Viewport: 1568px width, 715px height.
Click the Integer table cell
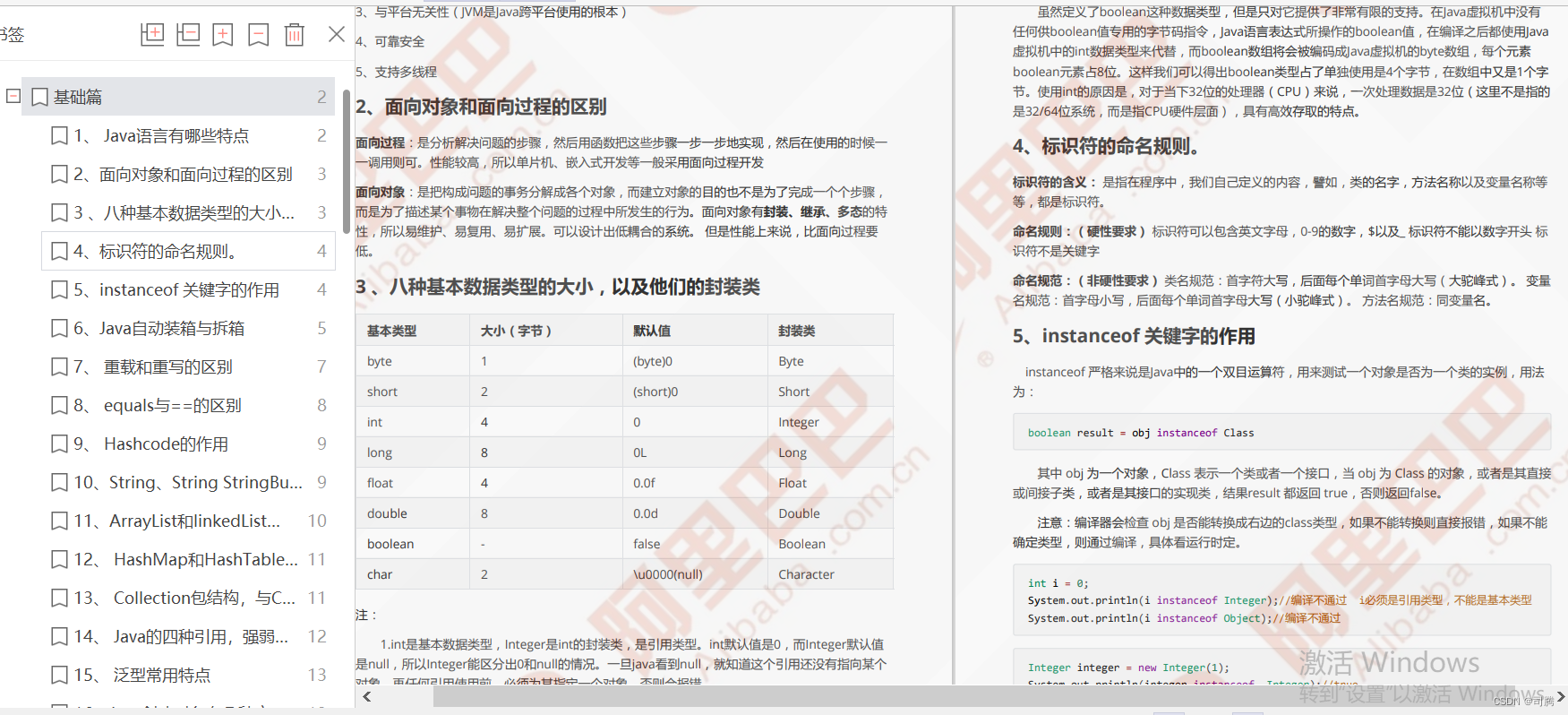(x=799, y=422)
